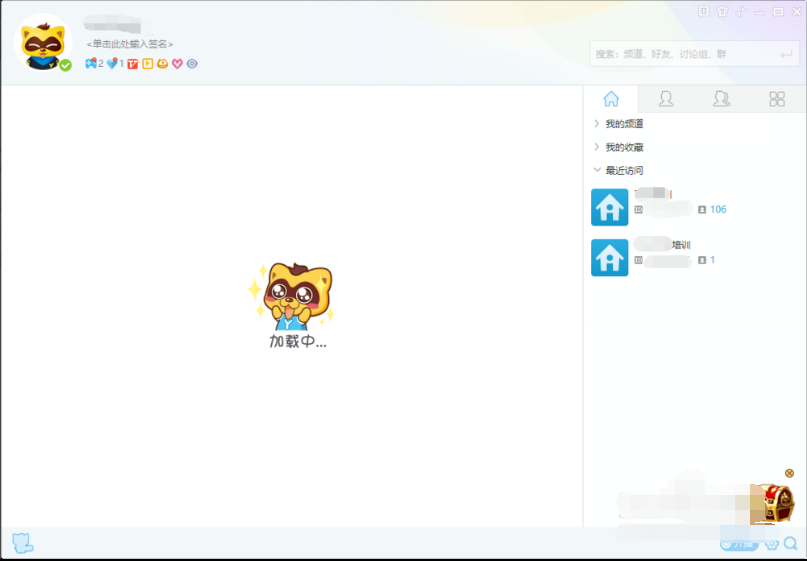Open the apps grid tab
This screenshot has height=561, width=807.
point(777,99)
